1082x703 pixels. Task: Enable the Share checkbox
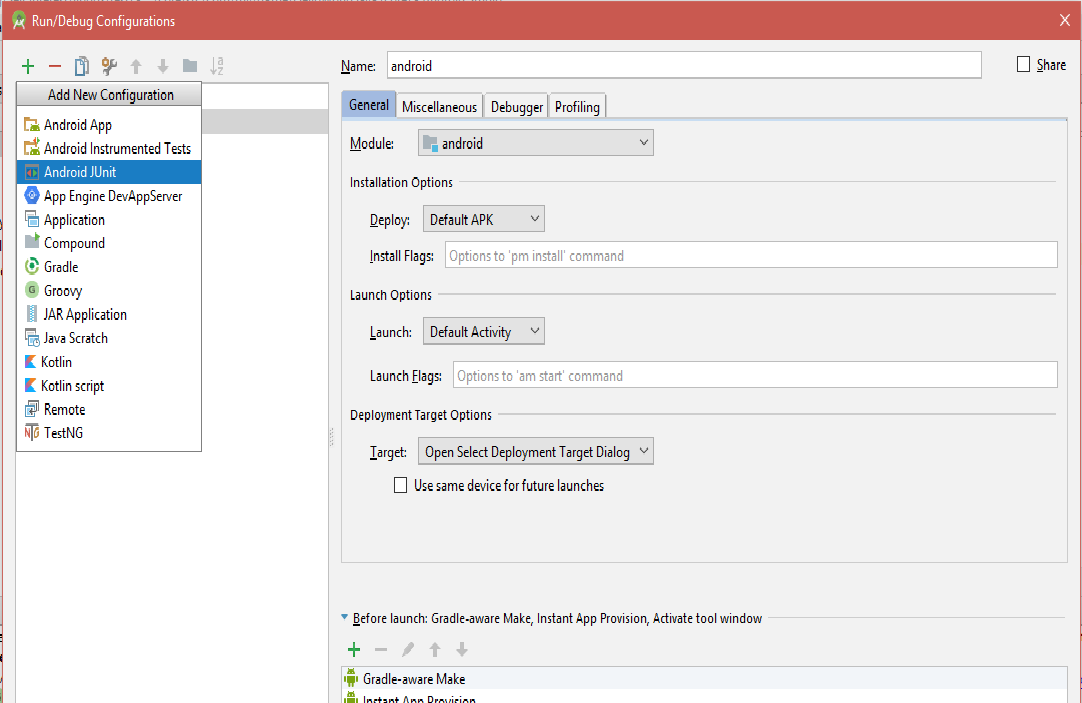click(1022, 64)
